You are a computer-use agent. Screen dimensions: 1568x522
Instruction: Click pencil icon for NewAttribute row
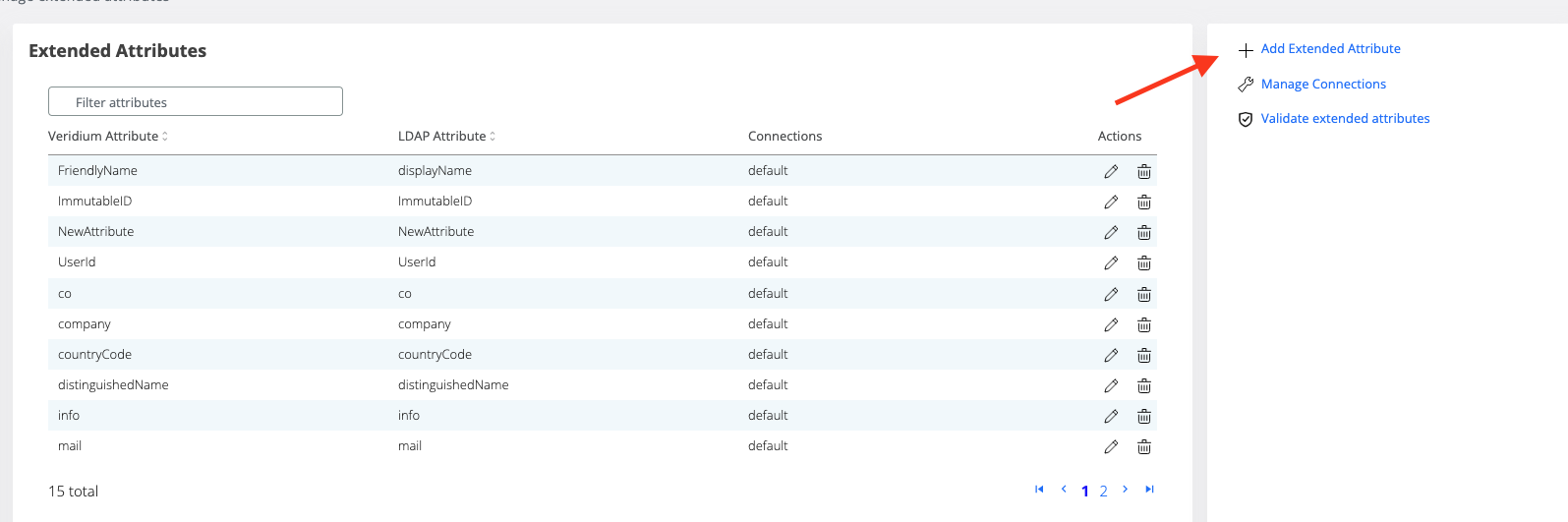[x=1111, y=232]
